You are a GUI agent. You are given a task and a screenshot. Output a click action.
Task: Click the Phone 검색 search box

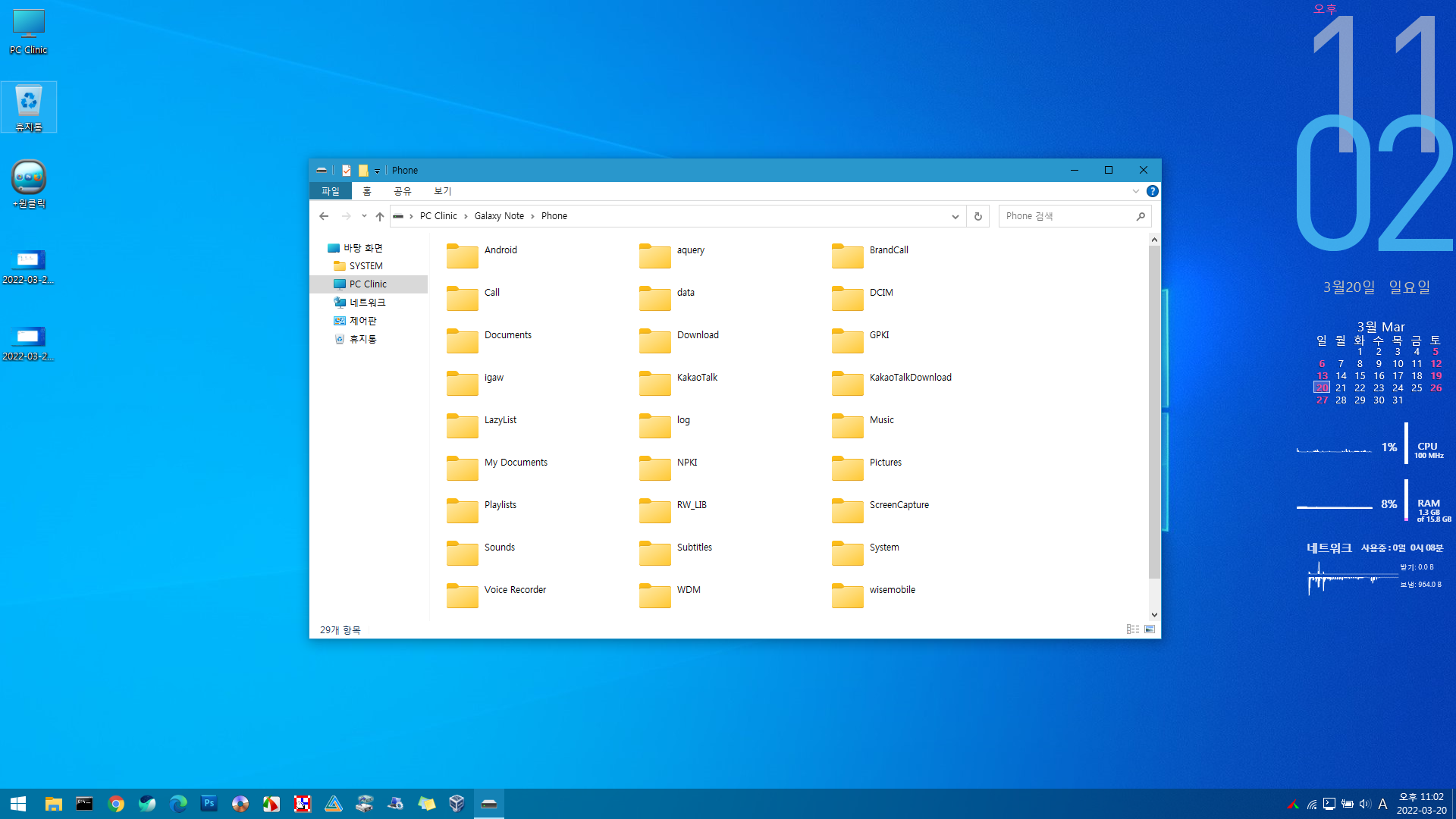pos(1075,216)
